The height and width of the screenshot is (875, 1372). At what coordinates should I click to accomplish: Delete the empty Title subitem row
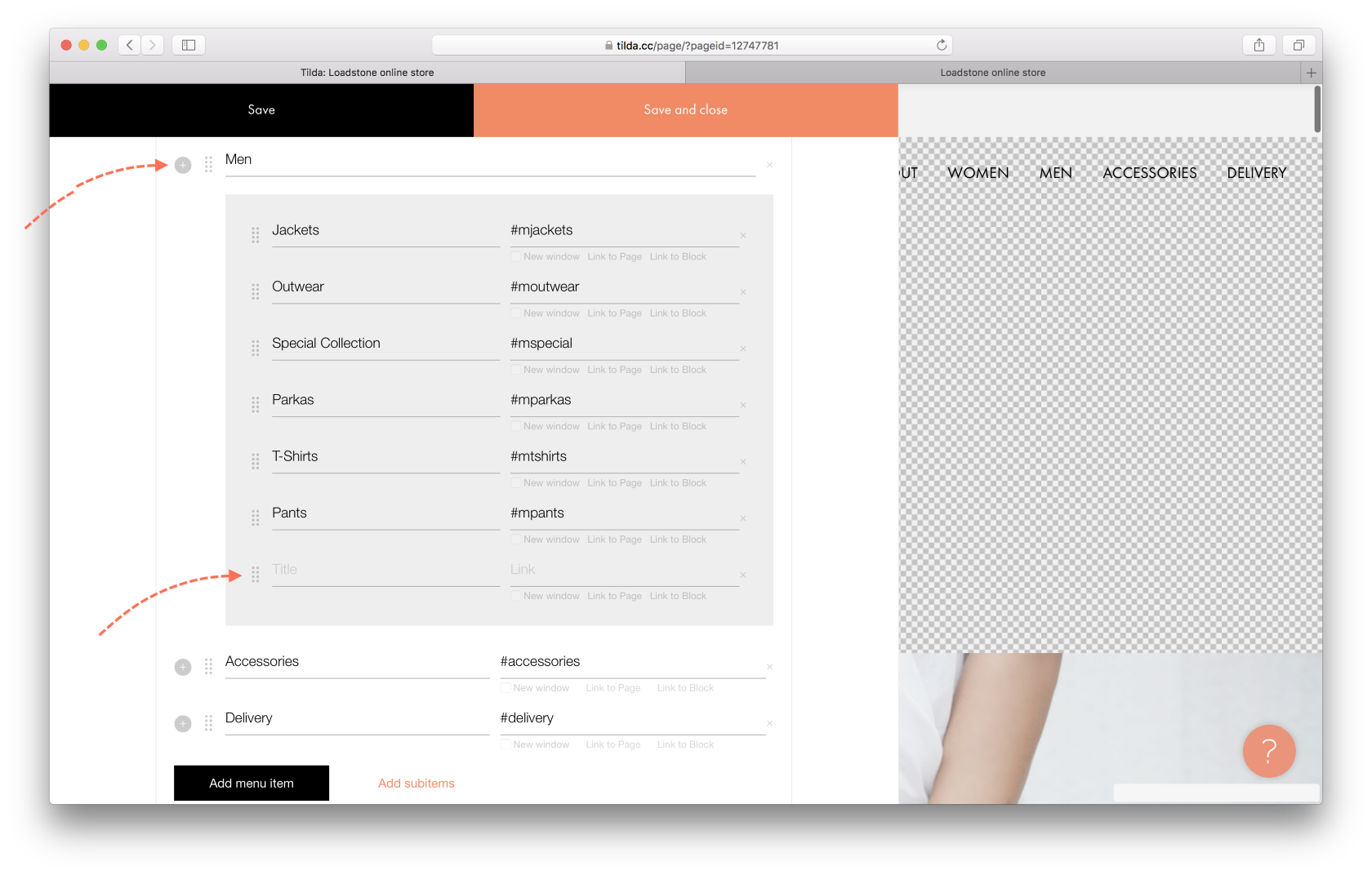point(743,575)
